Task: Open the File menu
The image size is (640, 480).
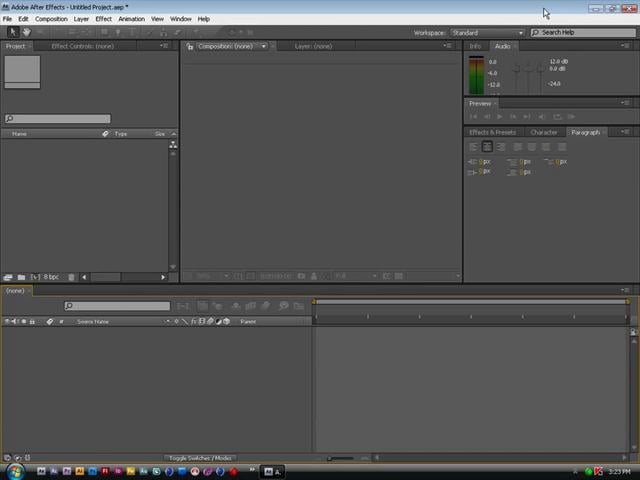Action: [x=7, y=19]
